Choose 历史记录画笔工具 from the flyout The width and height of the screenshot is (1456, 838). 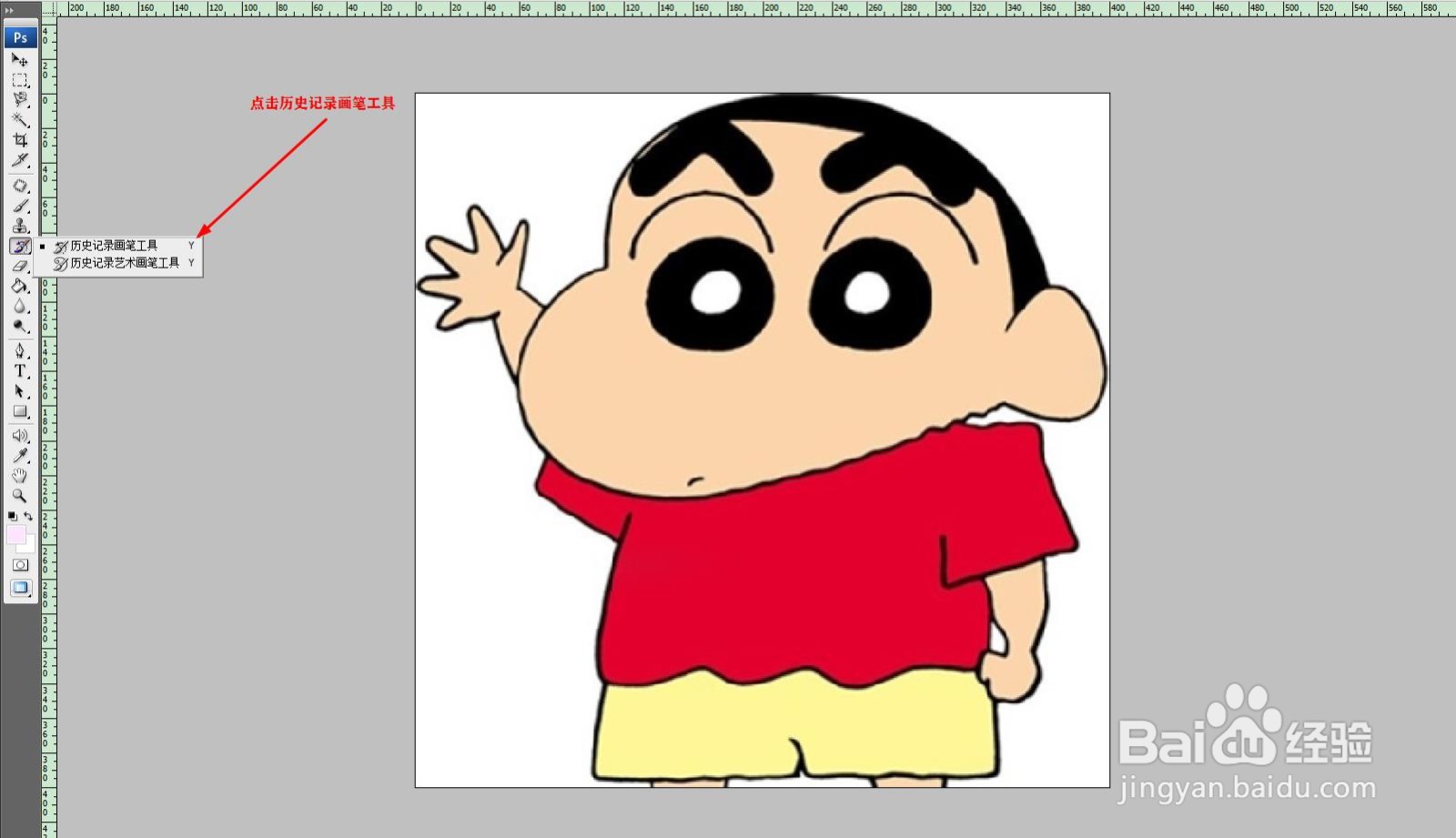tap(118, 246)
